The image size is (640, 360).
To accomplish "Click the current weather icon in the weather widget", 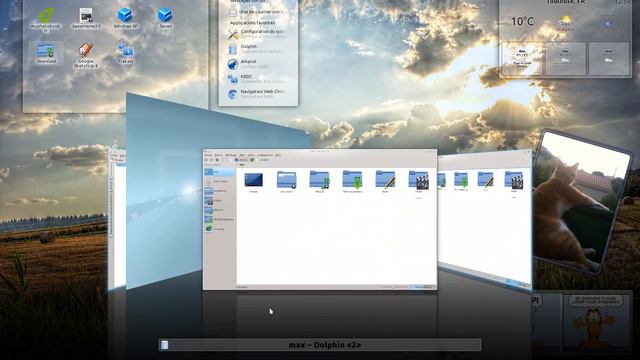I will [x=566, y=21].
